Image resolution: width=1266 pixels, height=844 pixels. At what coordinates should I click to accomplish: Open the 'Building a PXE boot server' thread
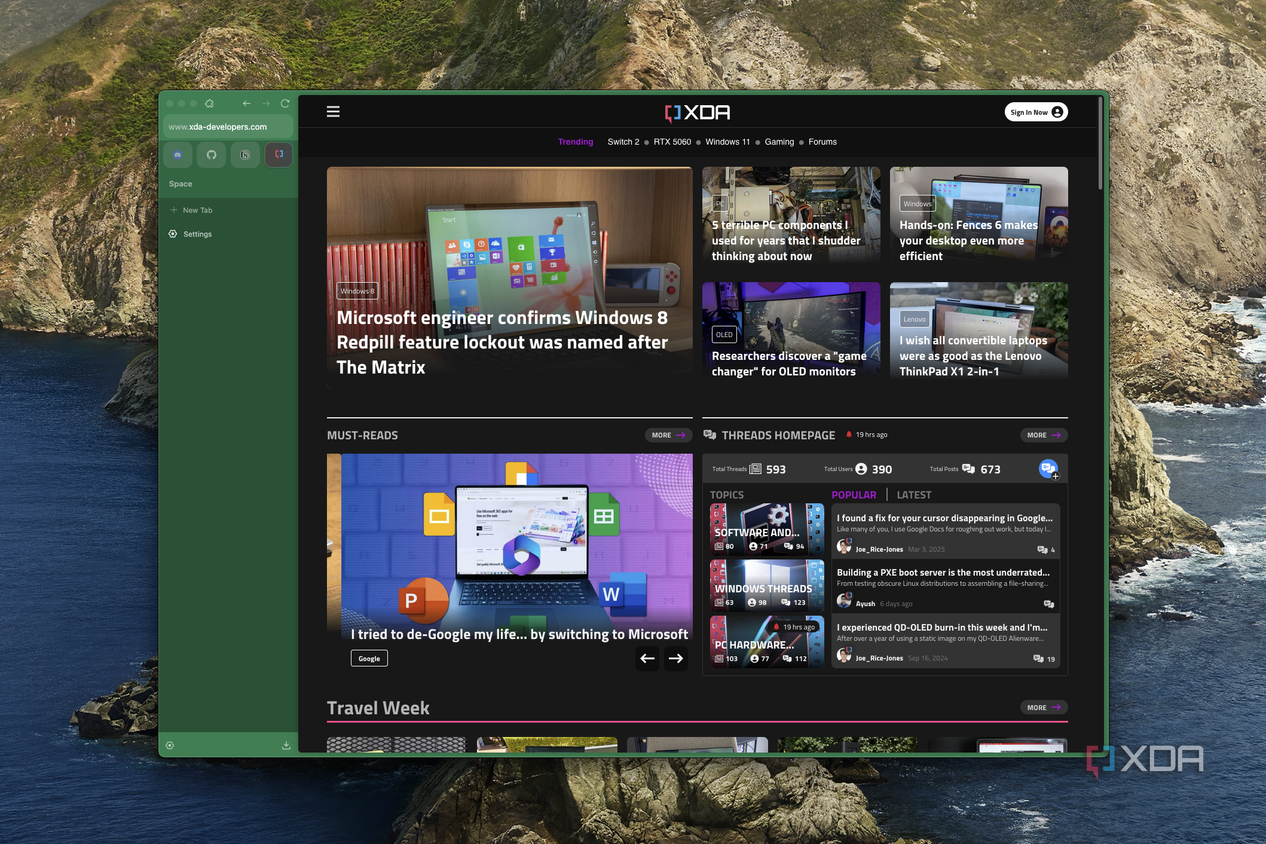click(x=943, y=572)
